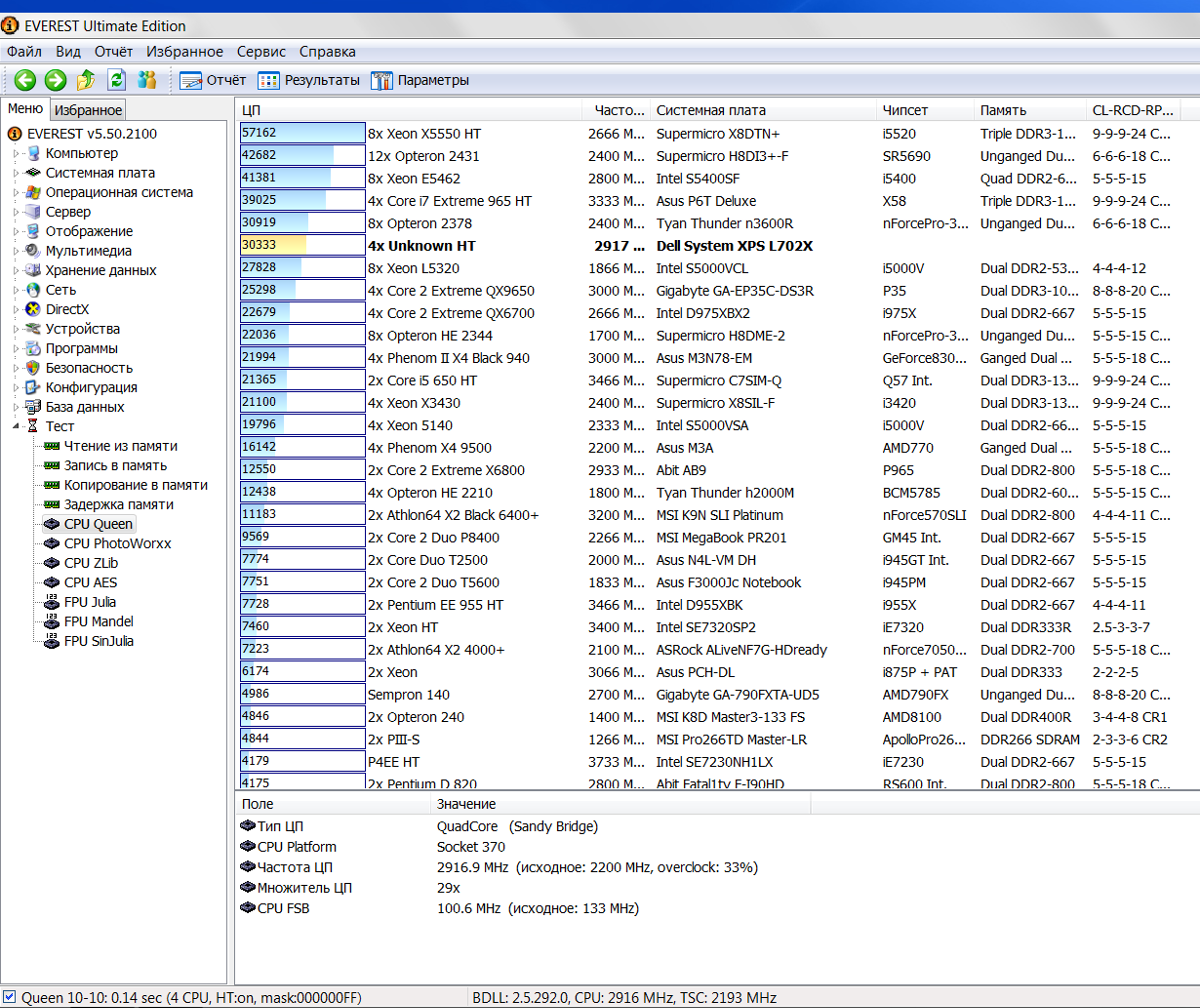Viewport: 1200px width, 1008px height.
Task: Open the Файл menu
Action: click(x=24, y=51)
